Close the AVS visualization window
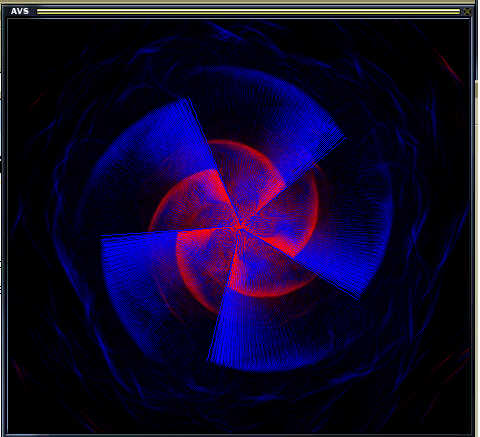The height and width of the screenshot is (437, 480). pyautogui.click(x=467, y=12)
